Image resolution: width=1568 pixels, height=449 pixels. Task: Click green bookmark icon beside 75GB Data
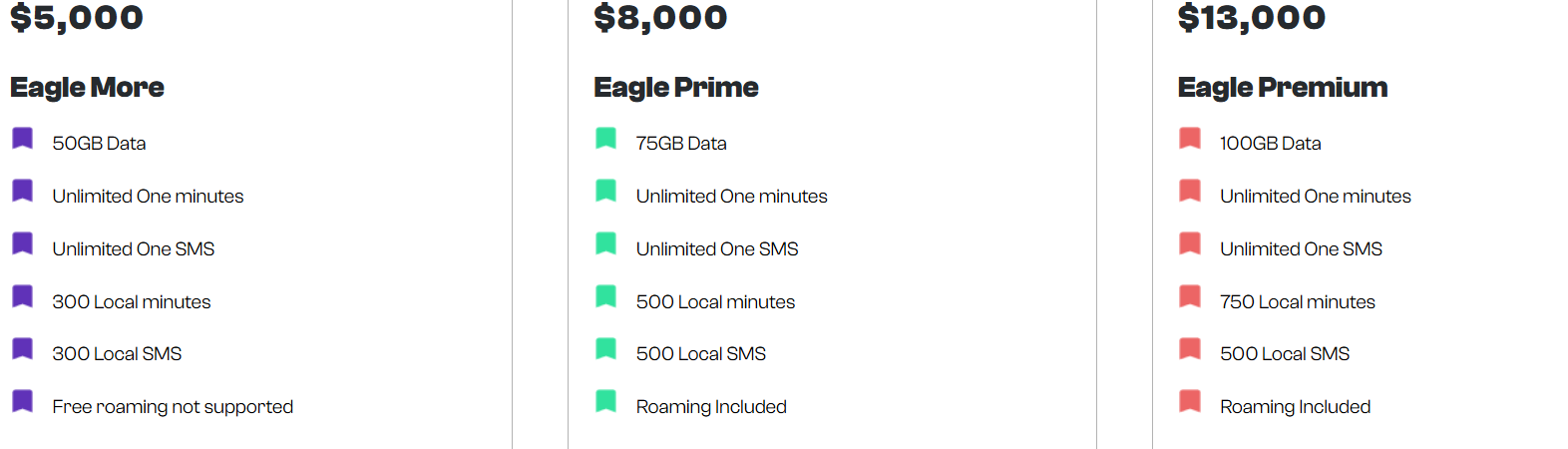coord(606,138)
